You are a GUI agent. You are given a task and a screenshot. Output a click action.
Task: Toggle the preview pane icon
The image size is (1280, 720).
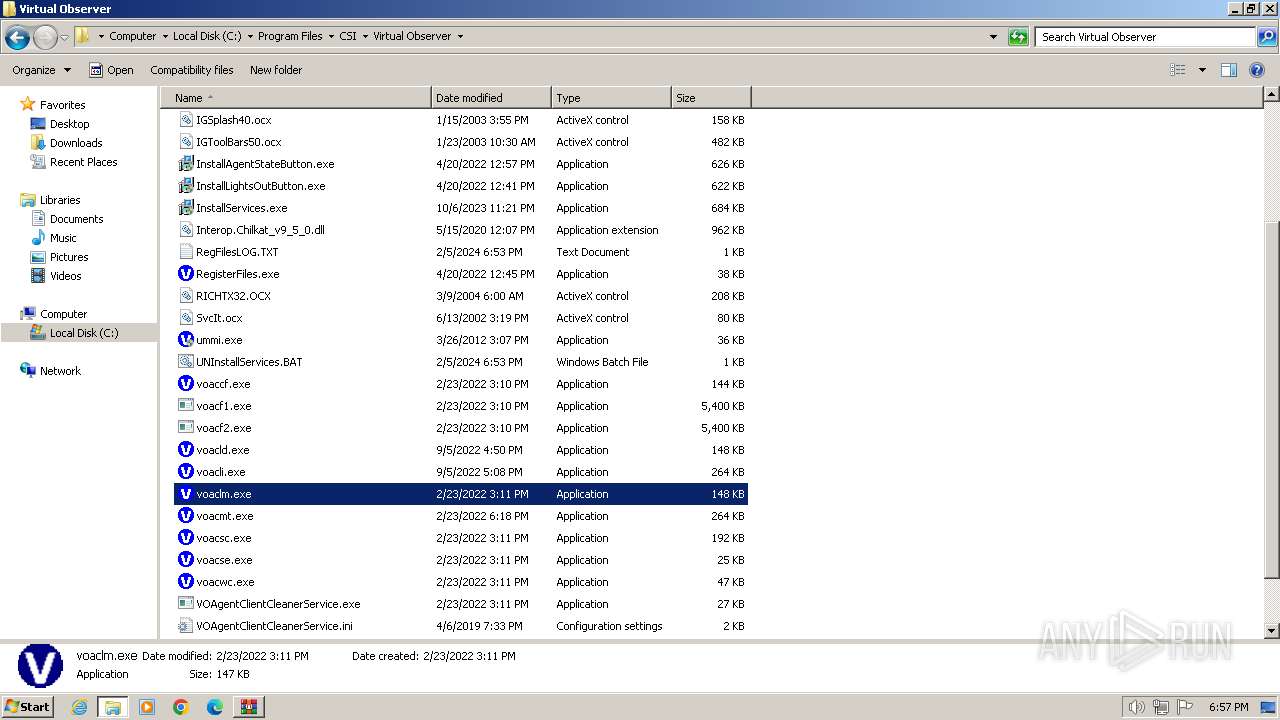point(1229,70)
